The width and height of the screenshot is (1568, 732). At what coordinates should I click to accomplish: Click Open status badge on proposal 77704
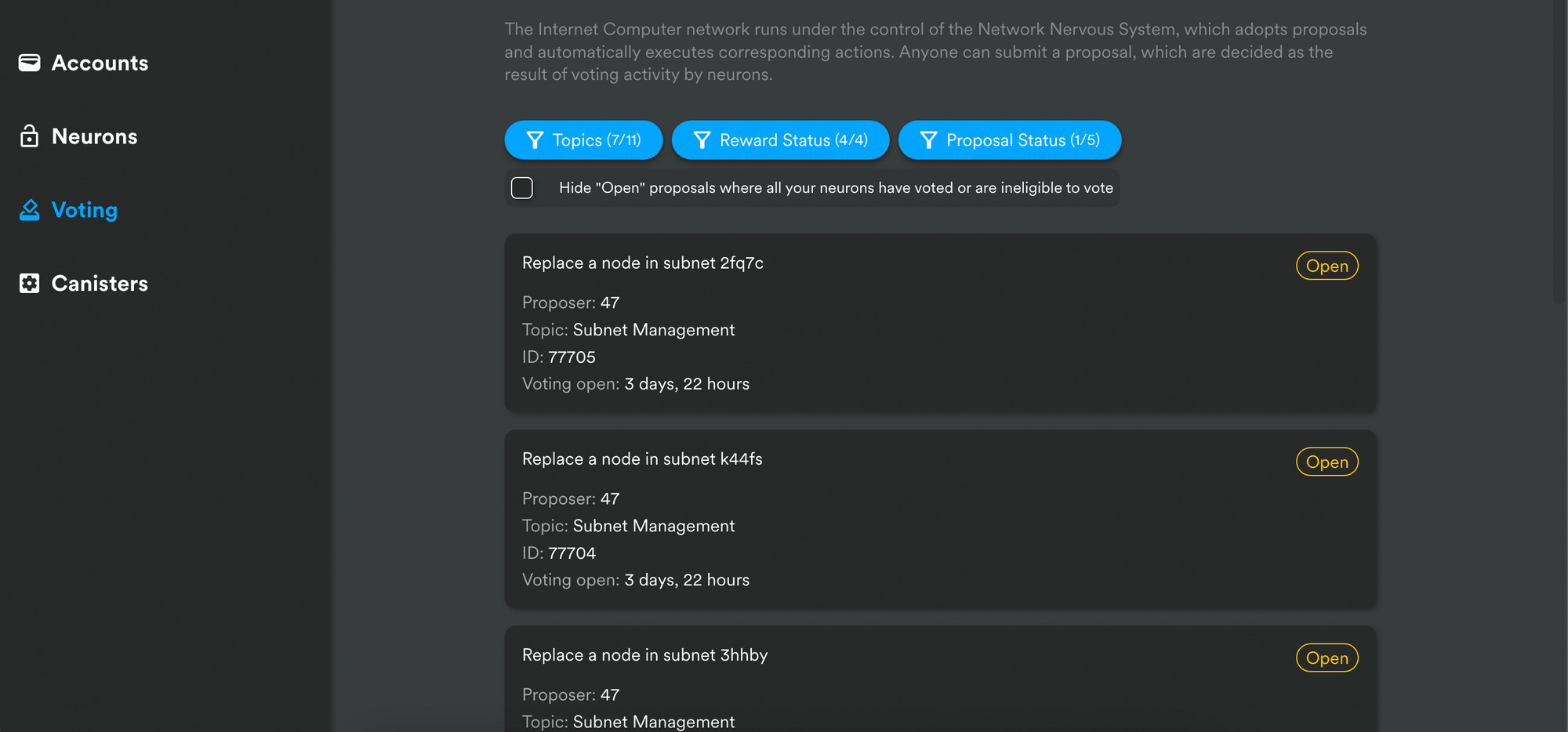(1327, 462)
